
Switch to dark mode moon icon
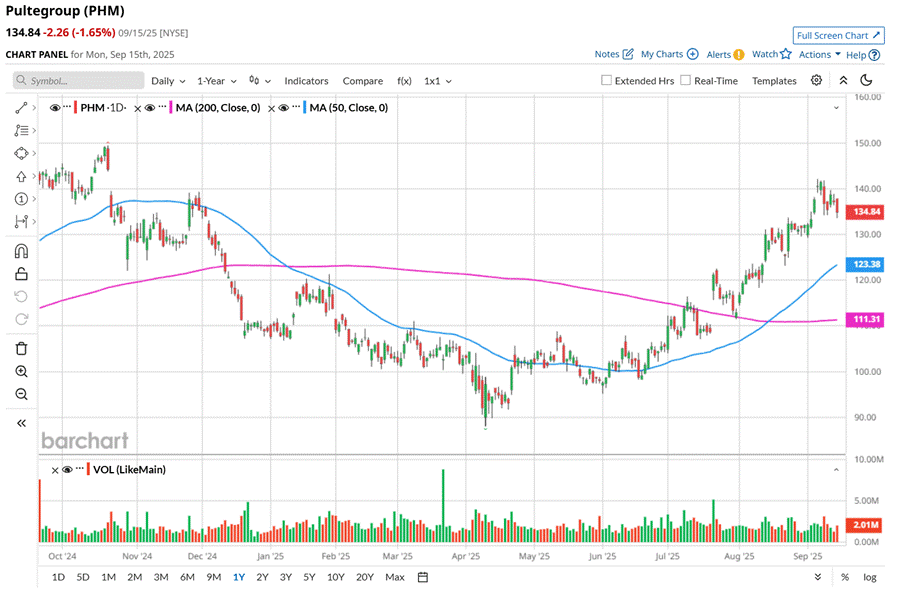coord(866,81)
